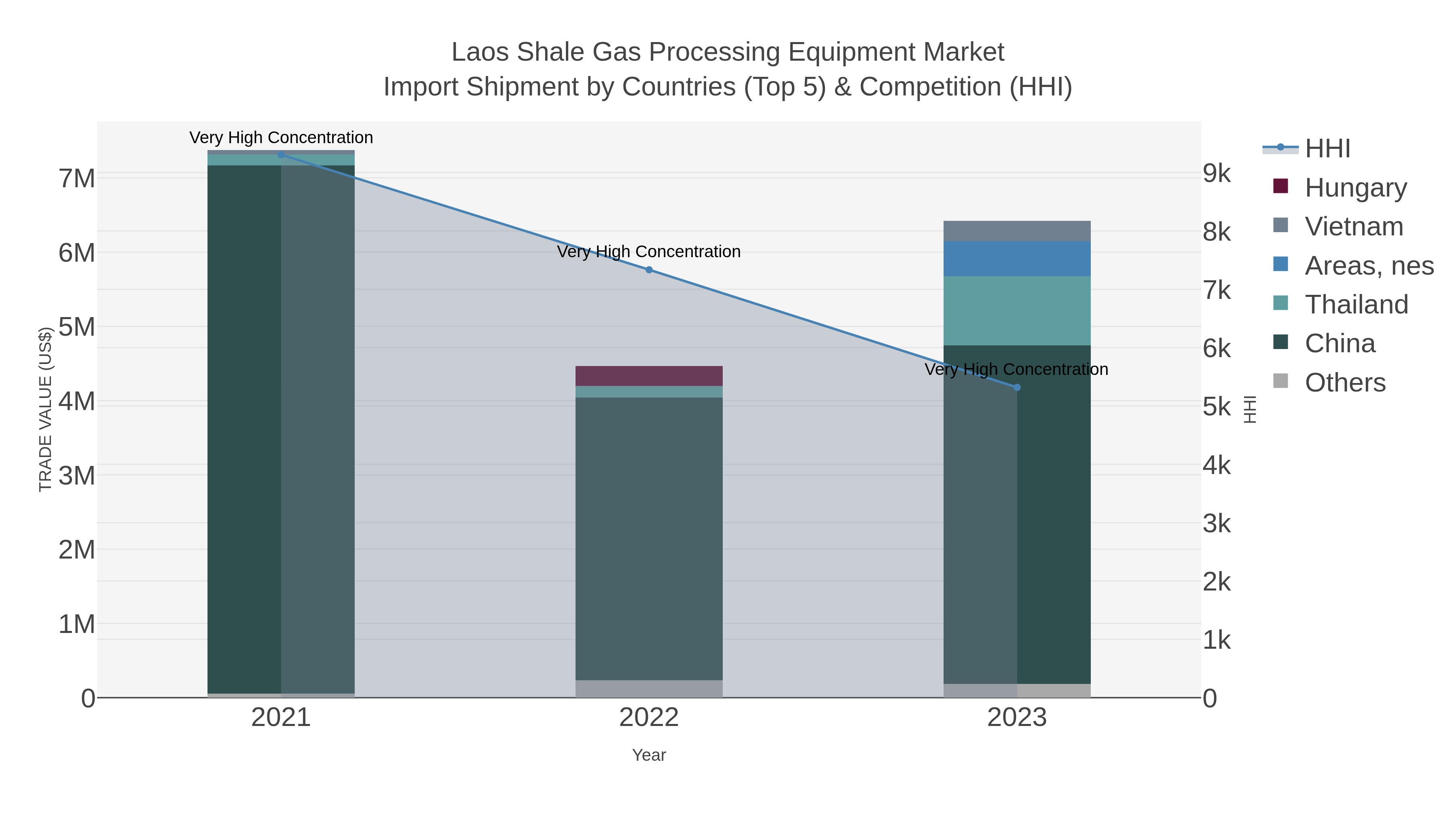Viewport: 1456px width, 819px height.
Task: Click the chart title Laos Shale Gas Processing
Action: [x=728, y=52]
